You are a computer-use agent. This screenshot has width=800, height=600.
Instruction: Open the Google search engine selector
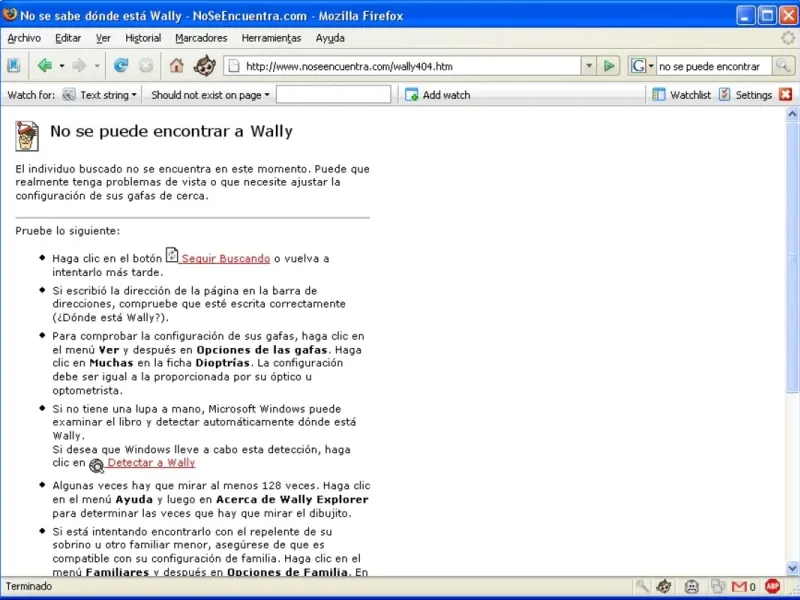[642, 66]
